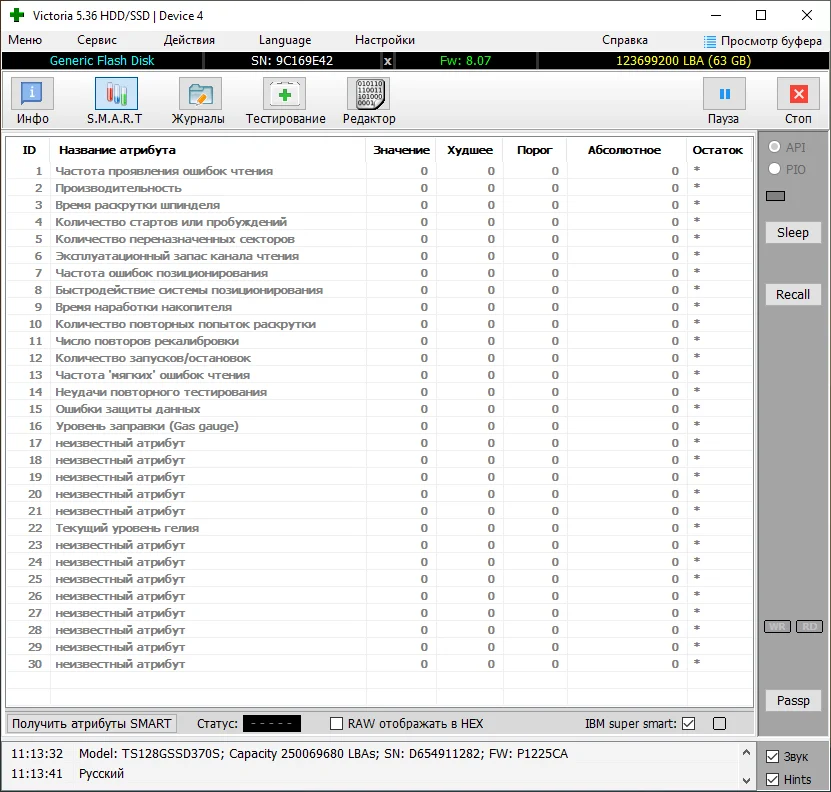831x792 pixels.
Task: Click the RD read indicator
Action: [x=809, y=627]
